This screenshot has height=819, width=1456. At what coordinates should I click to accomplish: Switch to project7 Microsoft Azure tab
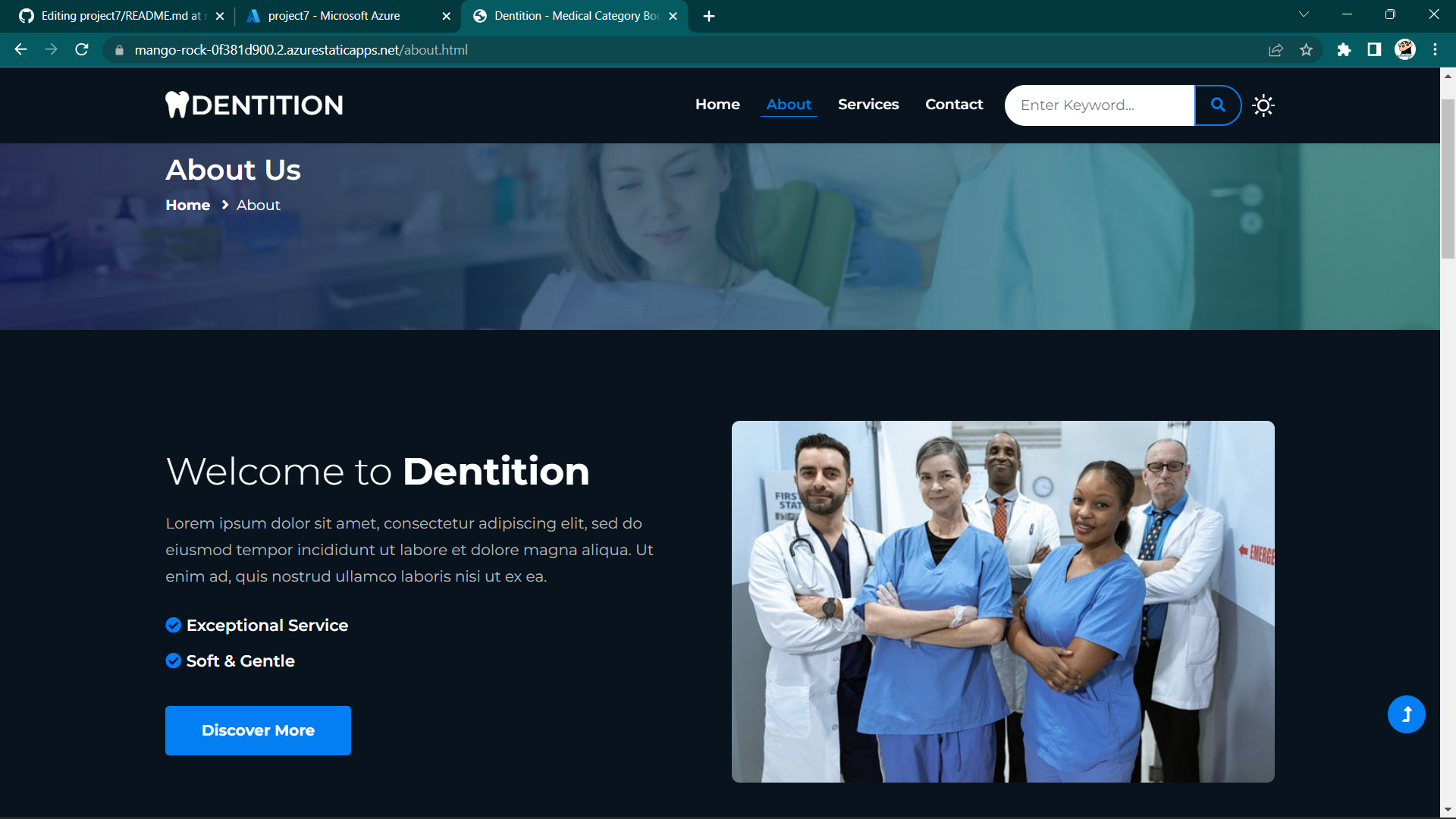(334, 16)
